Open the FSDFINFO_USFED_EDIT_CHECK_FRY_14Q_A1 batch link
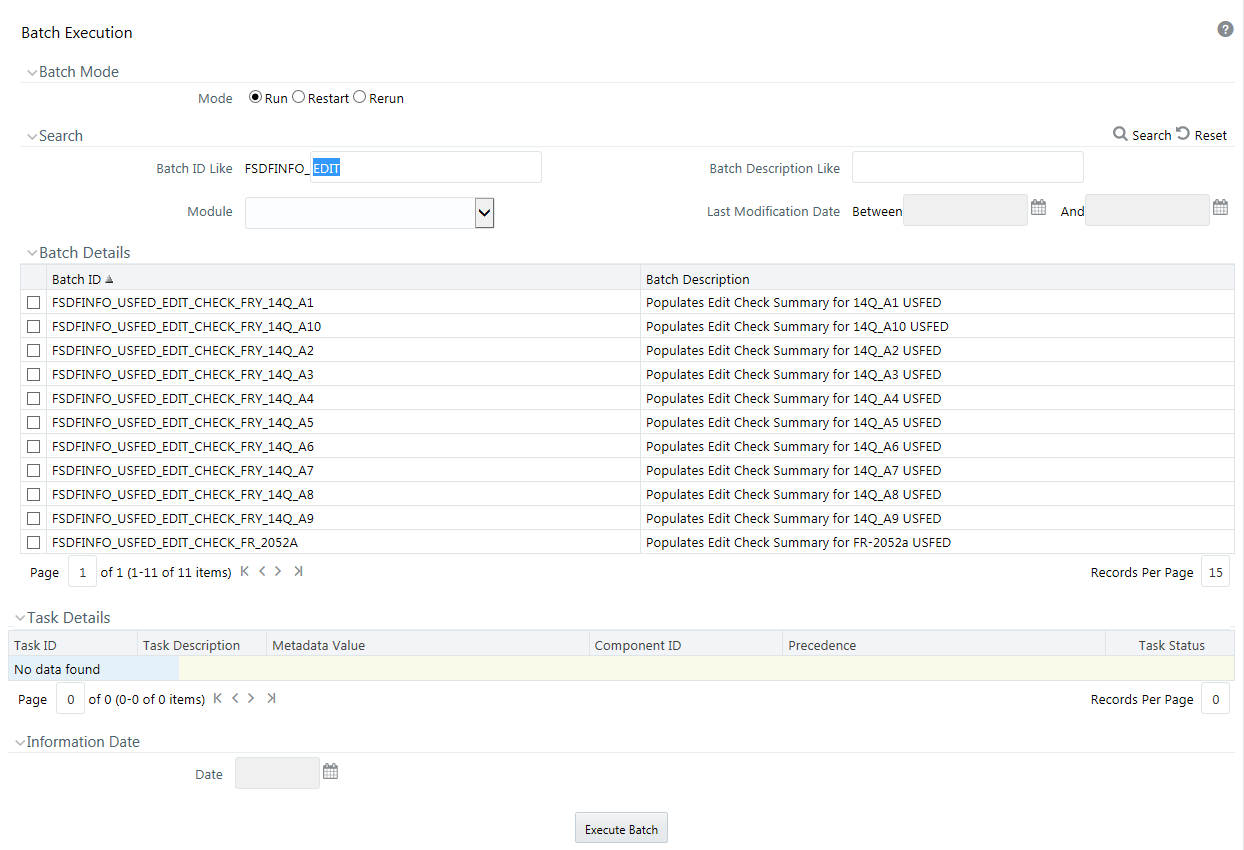1244x850 pixels. 184,302
